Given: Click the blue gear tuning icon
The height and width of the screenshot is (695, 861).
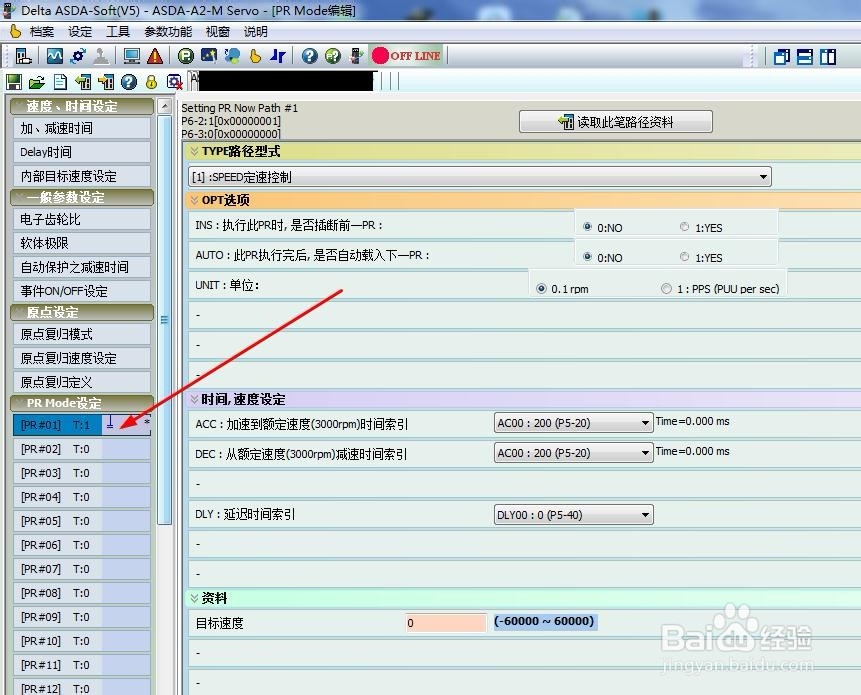Looking at the screenshot, I should (78, 56).
